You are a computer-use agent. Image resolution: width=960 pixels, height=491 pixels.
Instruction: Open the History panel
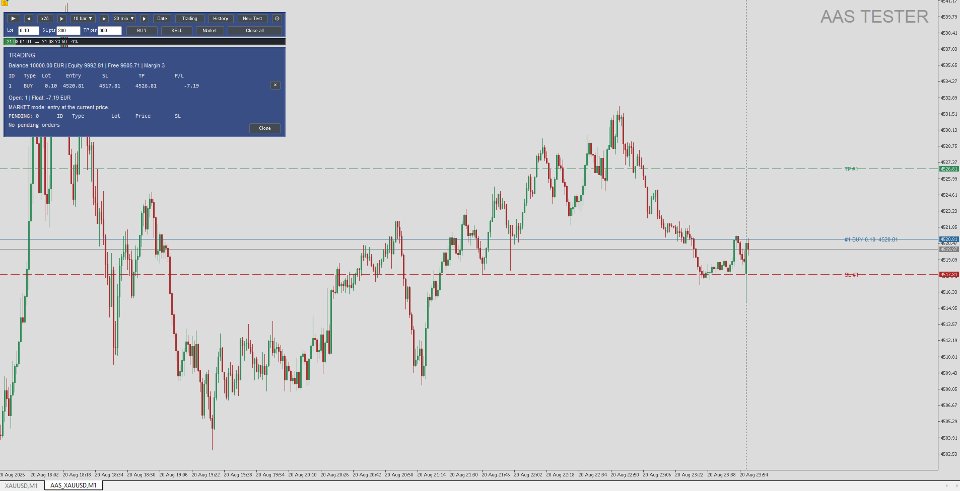point(220,18)
